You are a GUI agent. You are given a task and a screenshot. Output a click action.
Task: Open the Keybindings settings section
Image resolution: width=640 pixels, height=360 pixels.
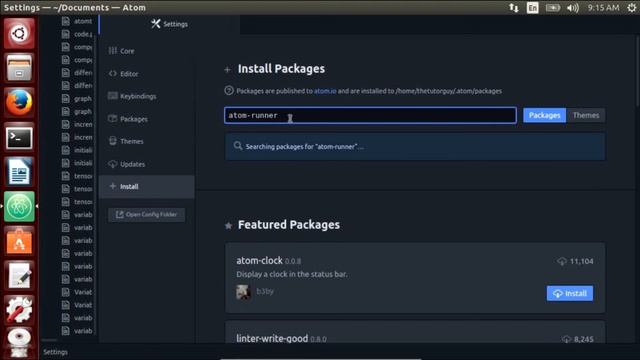(x=132, y=96)
